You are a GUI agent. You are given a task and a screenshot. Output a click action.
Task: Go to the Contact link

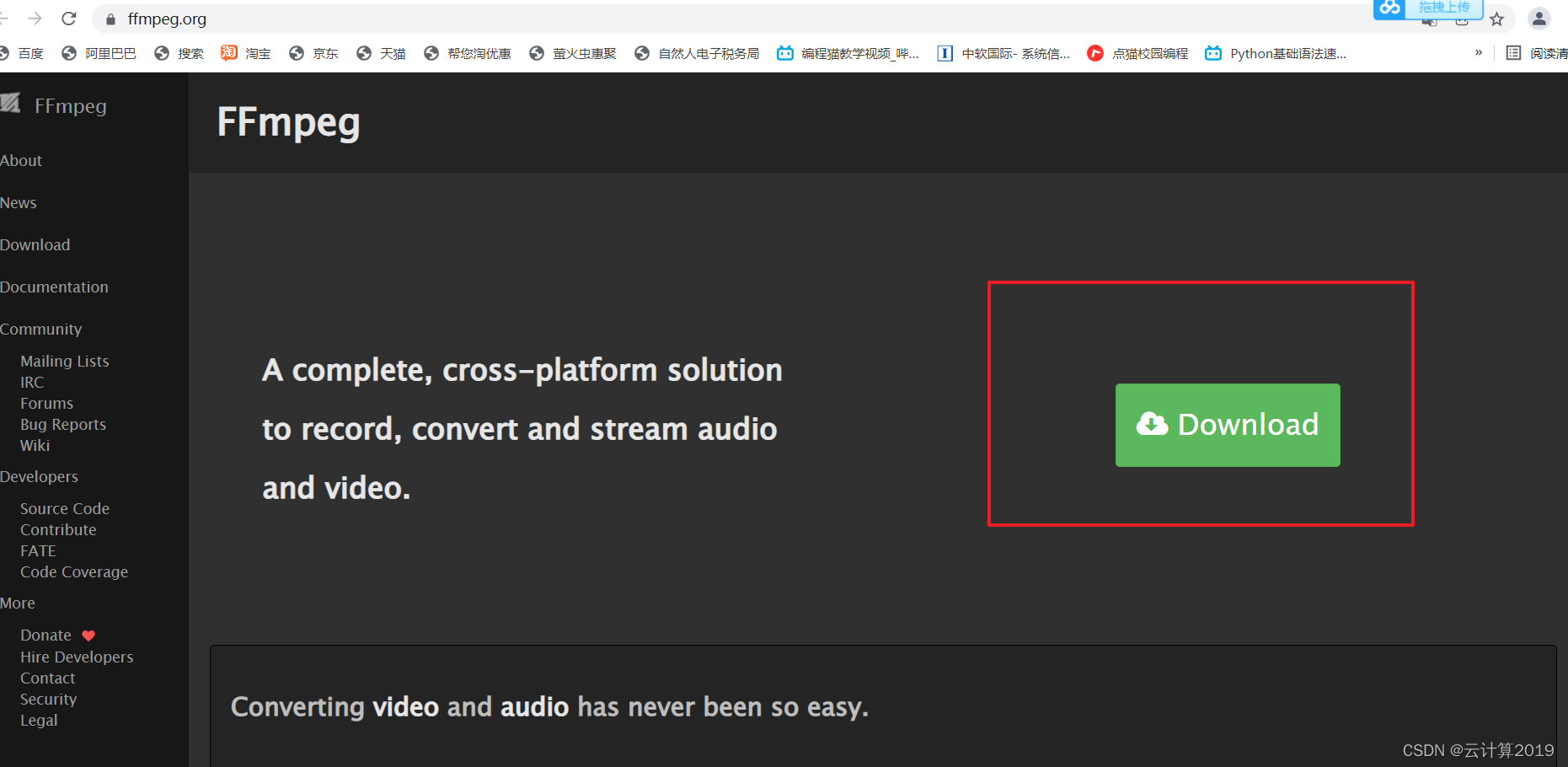48,678
